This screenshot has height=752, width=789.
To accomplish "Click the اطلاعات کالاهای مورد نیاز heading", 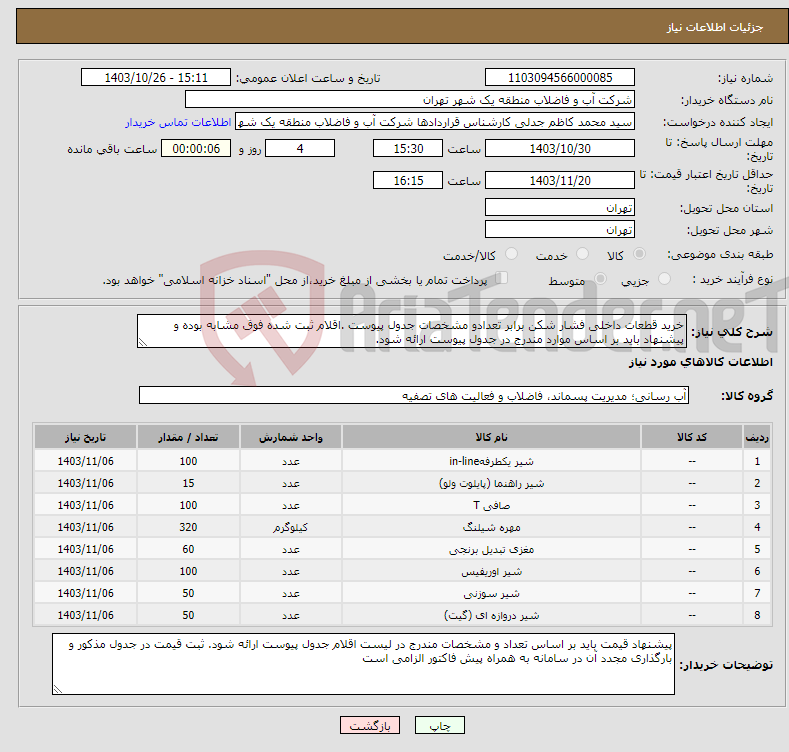I will click(700, 362).
